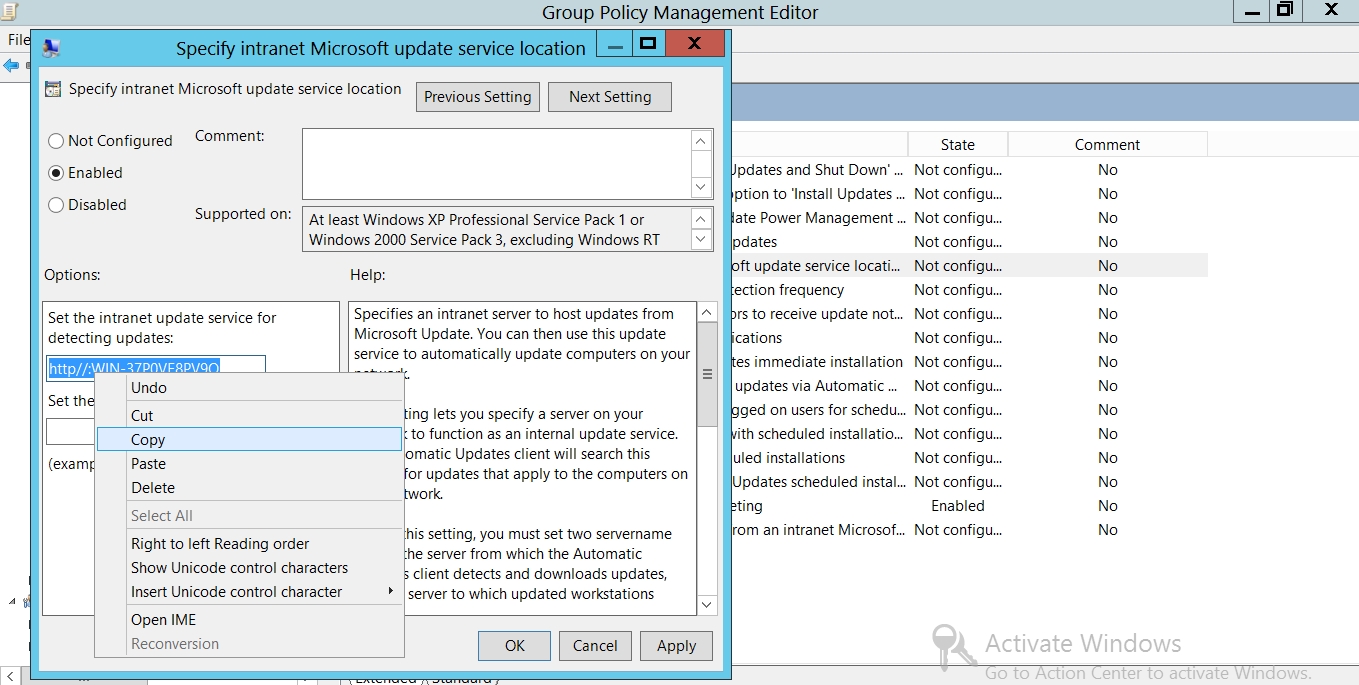Click the Comment box scroll-down arrow

[x=702, y=187]
